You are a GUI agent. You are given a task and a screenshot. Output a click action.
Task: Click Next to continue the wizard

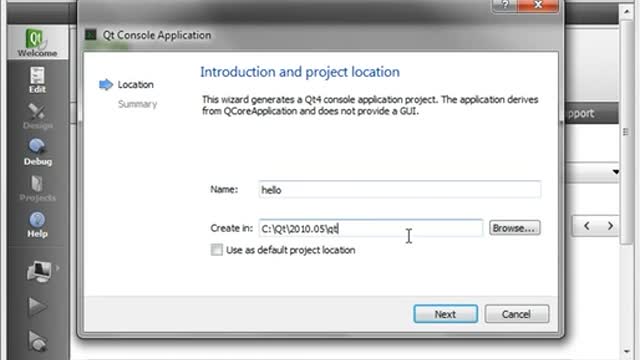445,314
